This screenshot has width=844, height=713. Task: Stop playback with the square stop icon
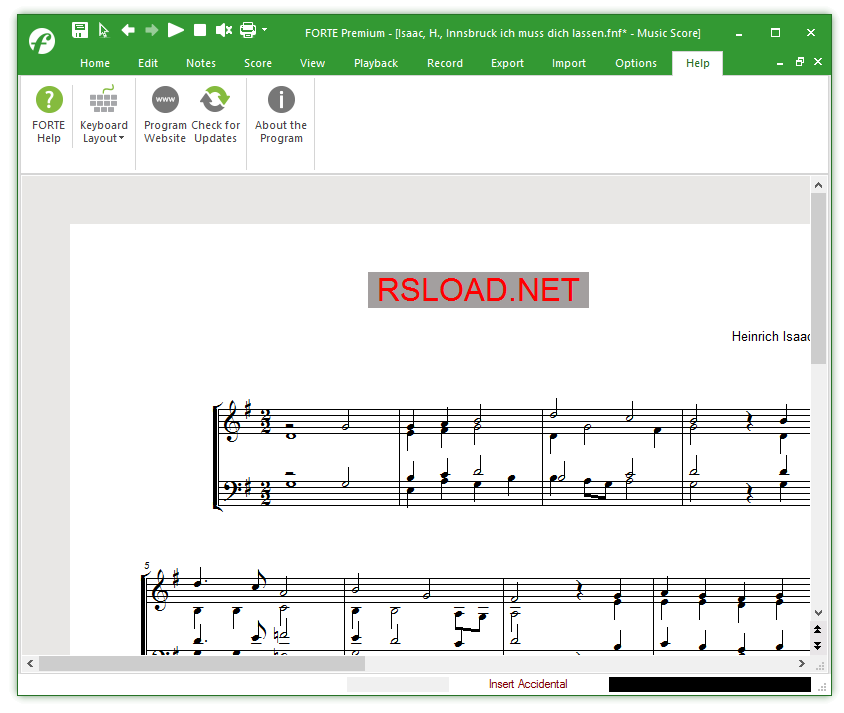tap(200, 30)
